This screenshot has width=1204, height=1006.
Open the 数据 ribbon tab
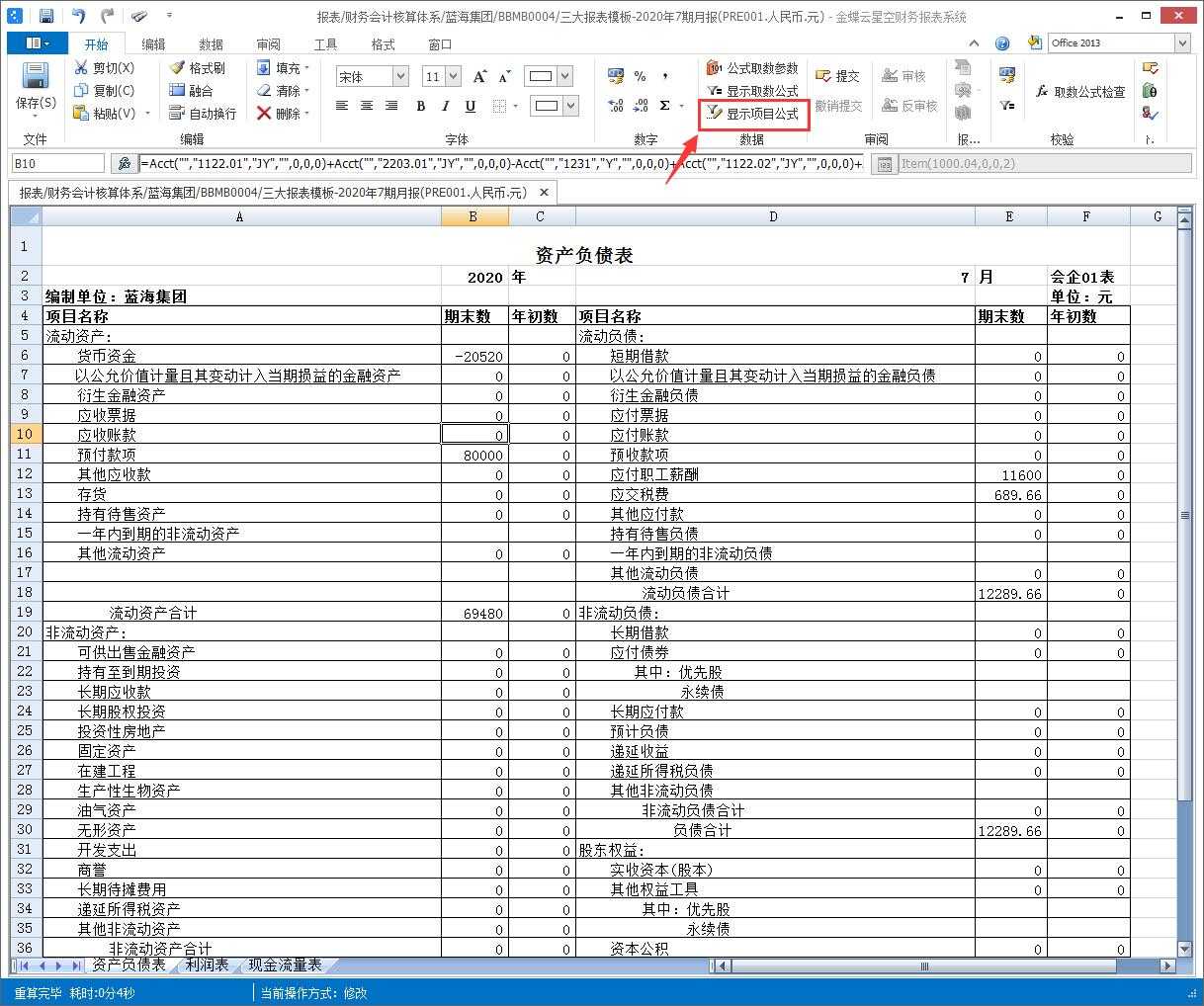(x=211, y=44)
